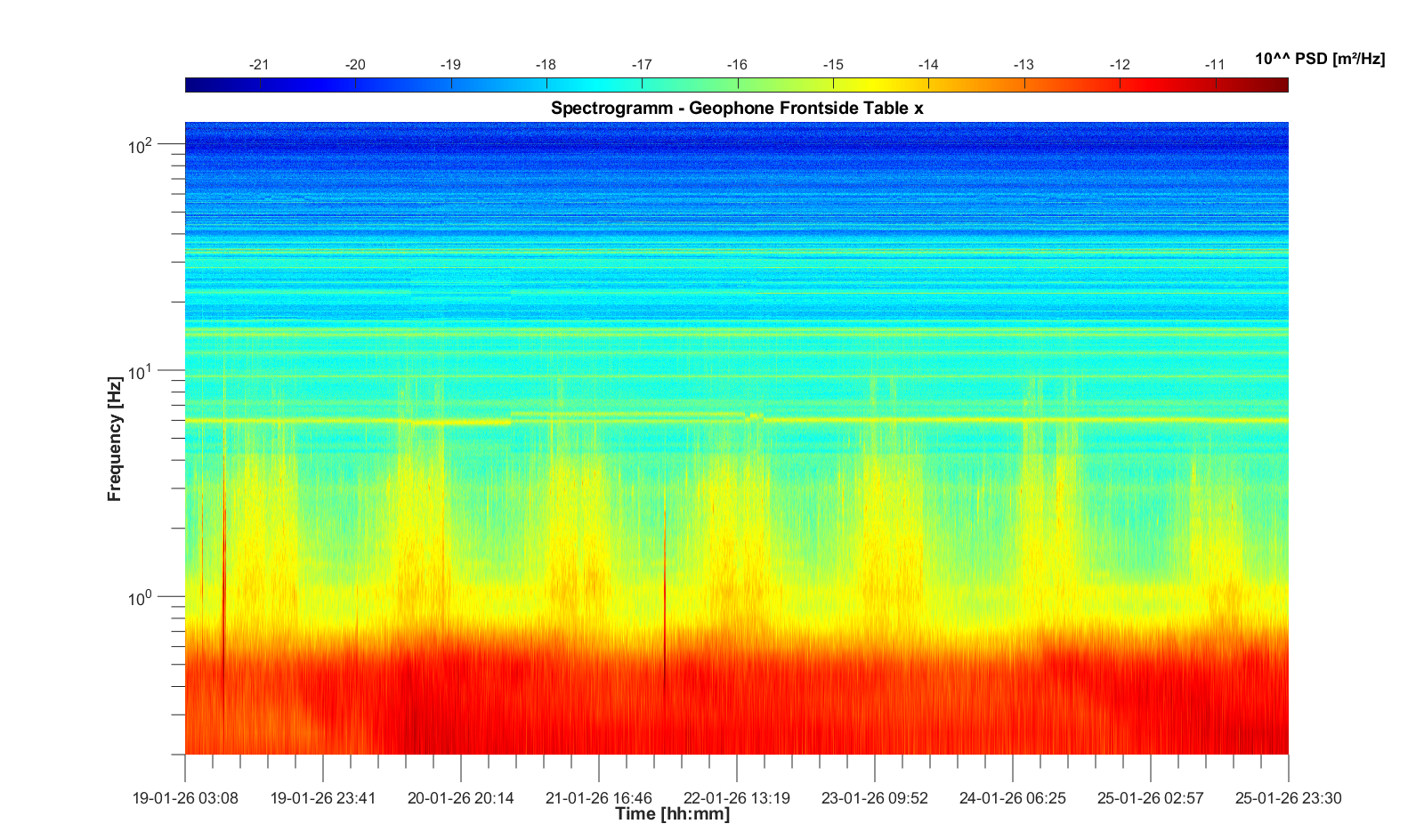
Task: Click the '22-01-26 13:19' time tick label
Action: point(736,798)
